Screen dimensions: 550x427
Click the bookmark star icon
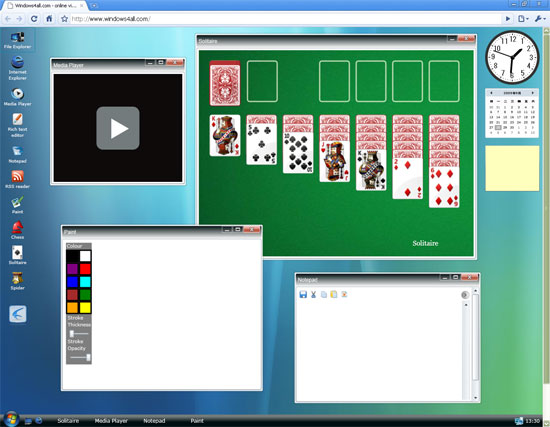[x=64, y=19]
